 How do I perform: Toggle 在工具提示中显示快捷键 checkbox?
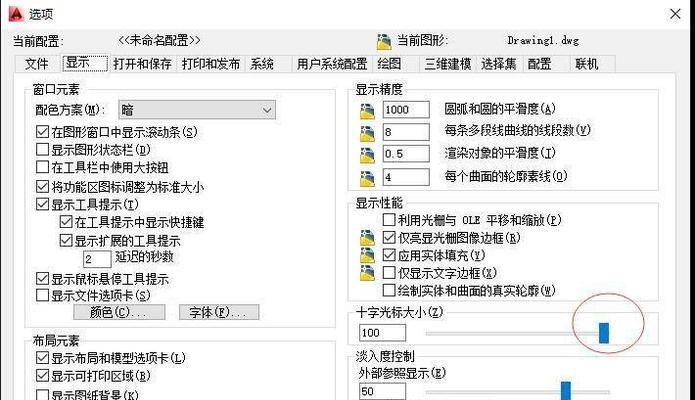point(66,222)
